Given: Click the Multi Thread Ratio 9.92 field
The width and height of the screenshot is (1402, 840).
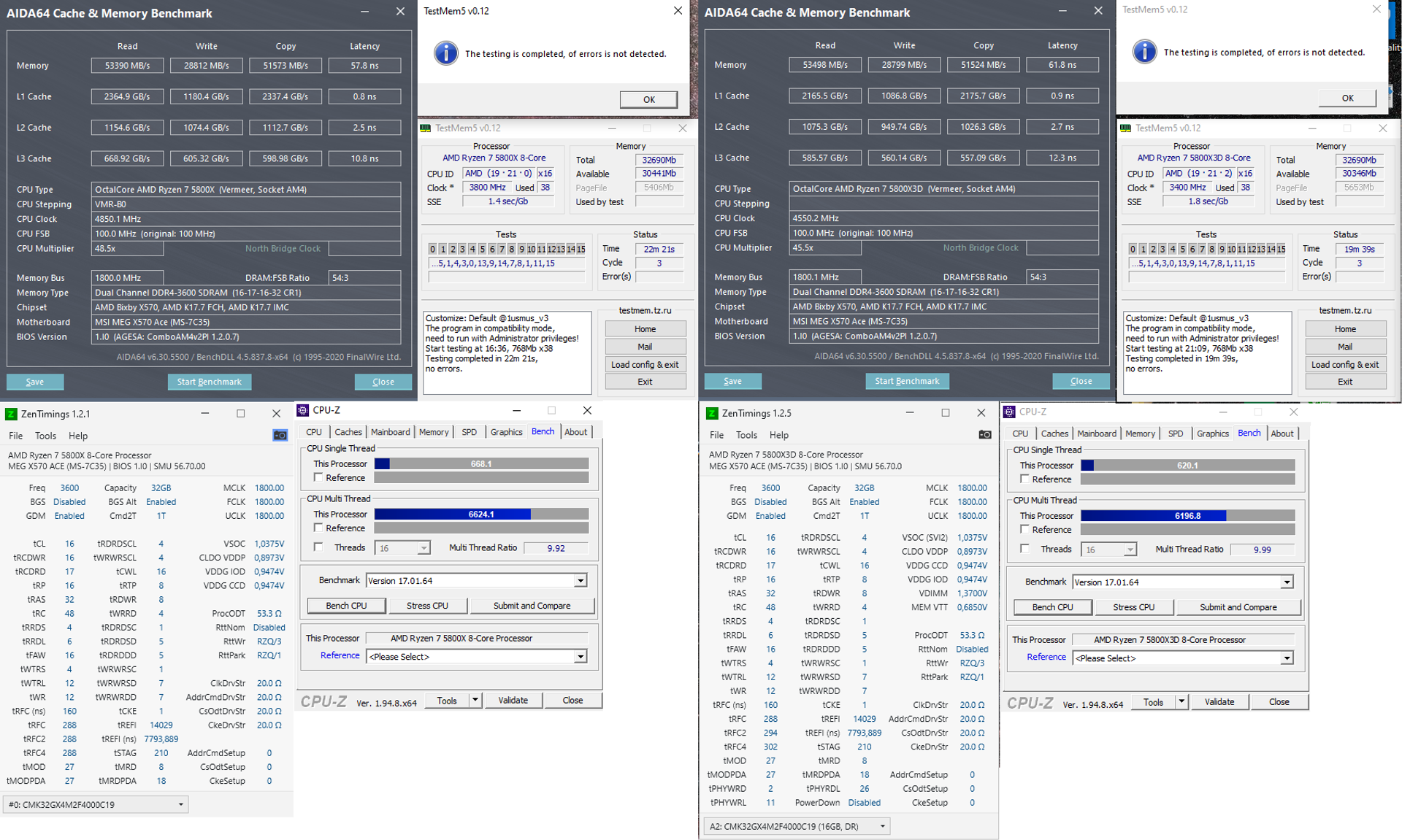Looking at the screenshot, I should point(556,548).
